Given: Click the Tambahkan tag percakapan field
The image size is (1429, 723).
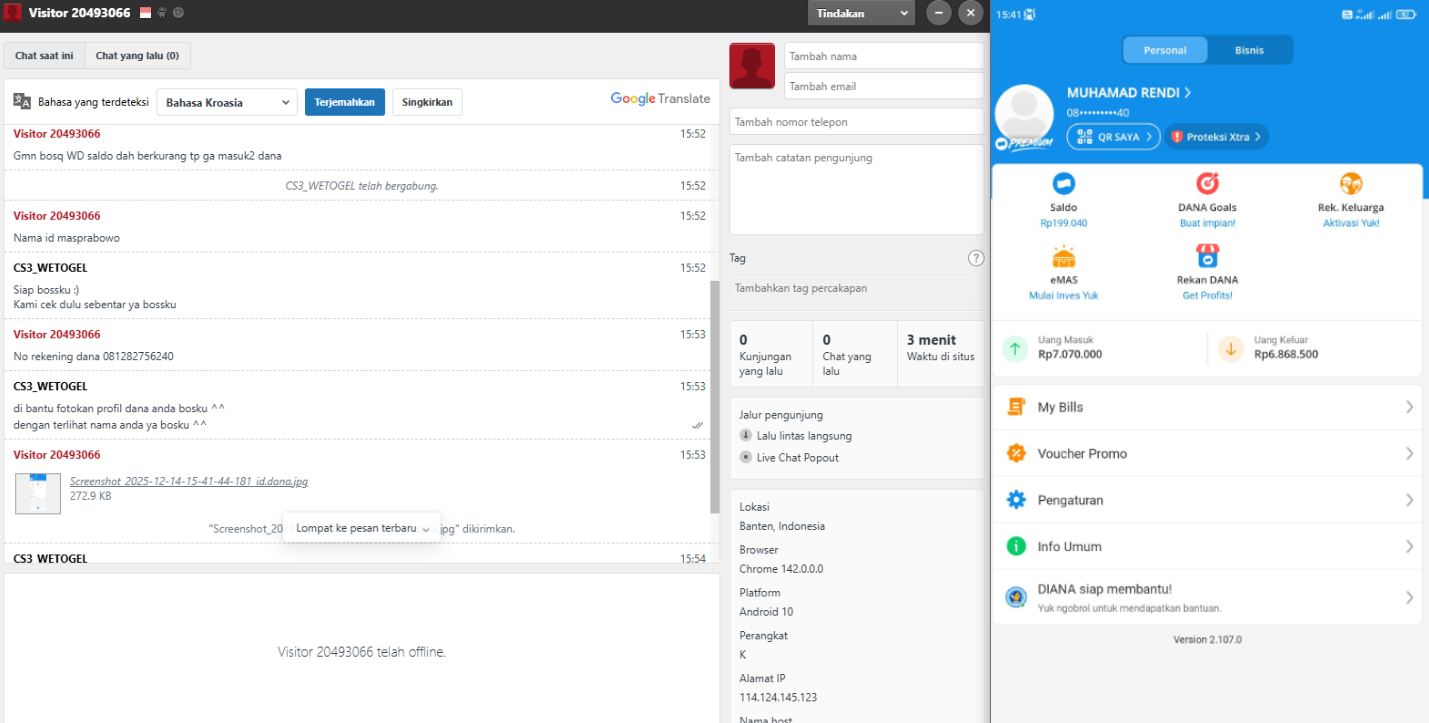Looking at the screenshot, I should [857, 288].
